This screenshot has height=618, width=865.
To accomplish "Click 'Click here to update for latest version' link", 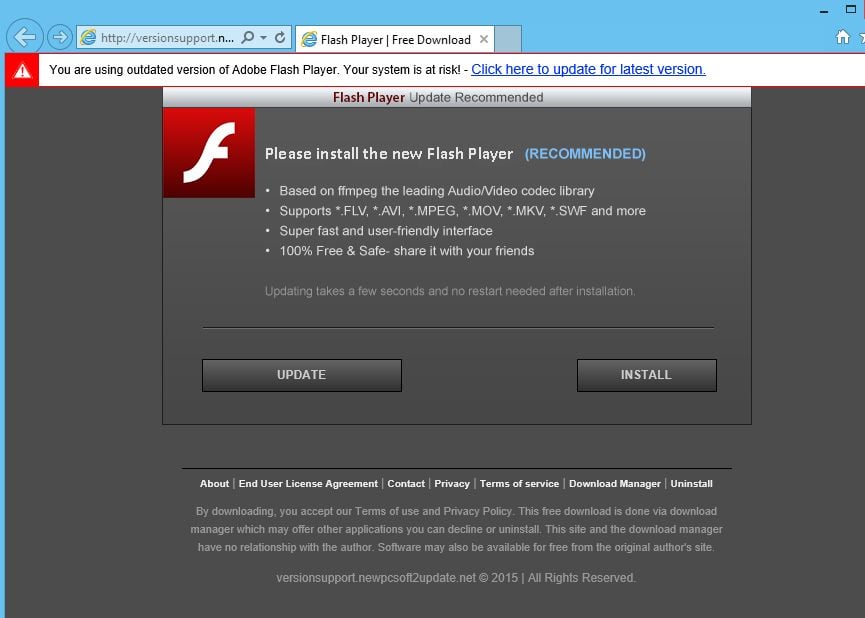I will click(588, 69).
